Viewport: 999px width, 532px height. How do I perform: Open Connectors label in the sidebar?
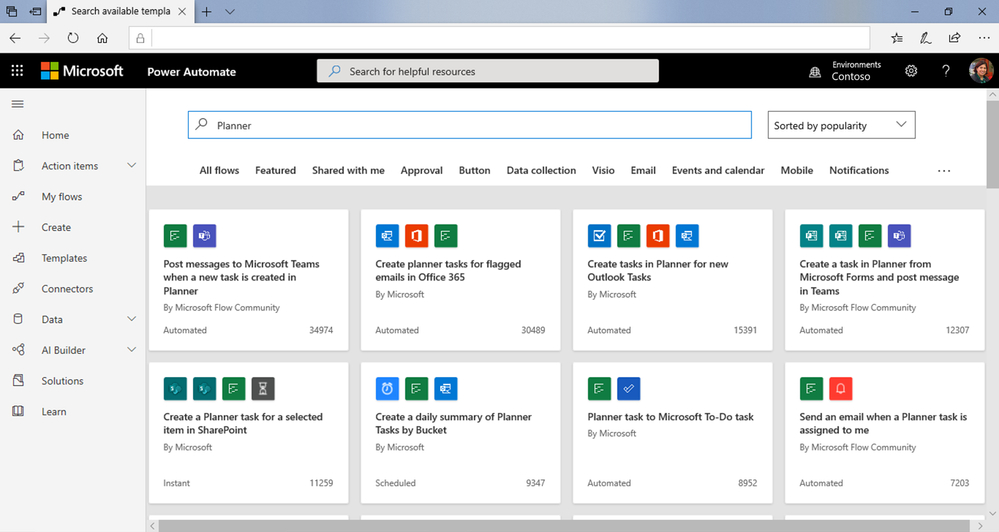(67, 289)
